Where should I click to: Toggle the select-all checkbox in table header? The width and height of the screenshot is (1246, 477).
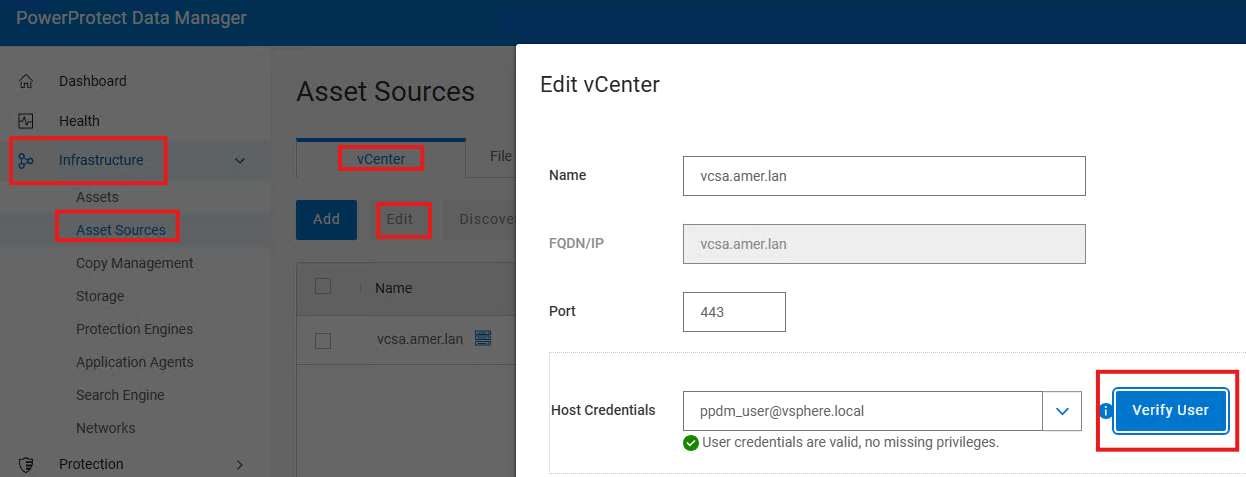coord(323,287)
